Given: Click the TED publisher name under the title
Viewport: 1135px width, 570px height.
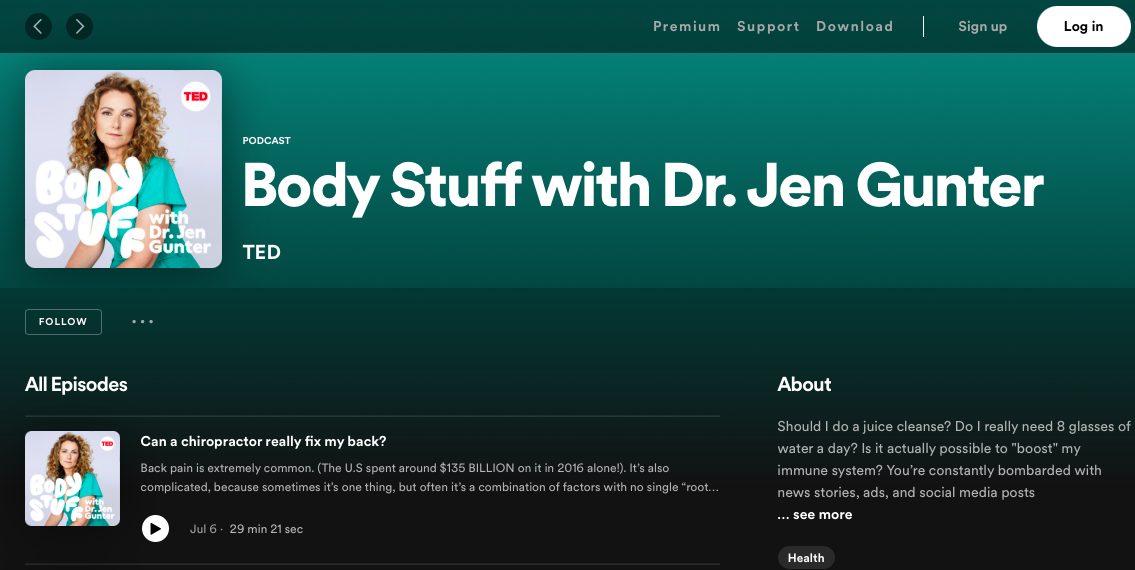Looking at the screenshot, I should pyautogui.click(x=261, y=252).
